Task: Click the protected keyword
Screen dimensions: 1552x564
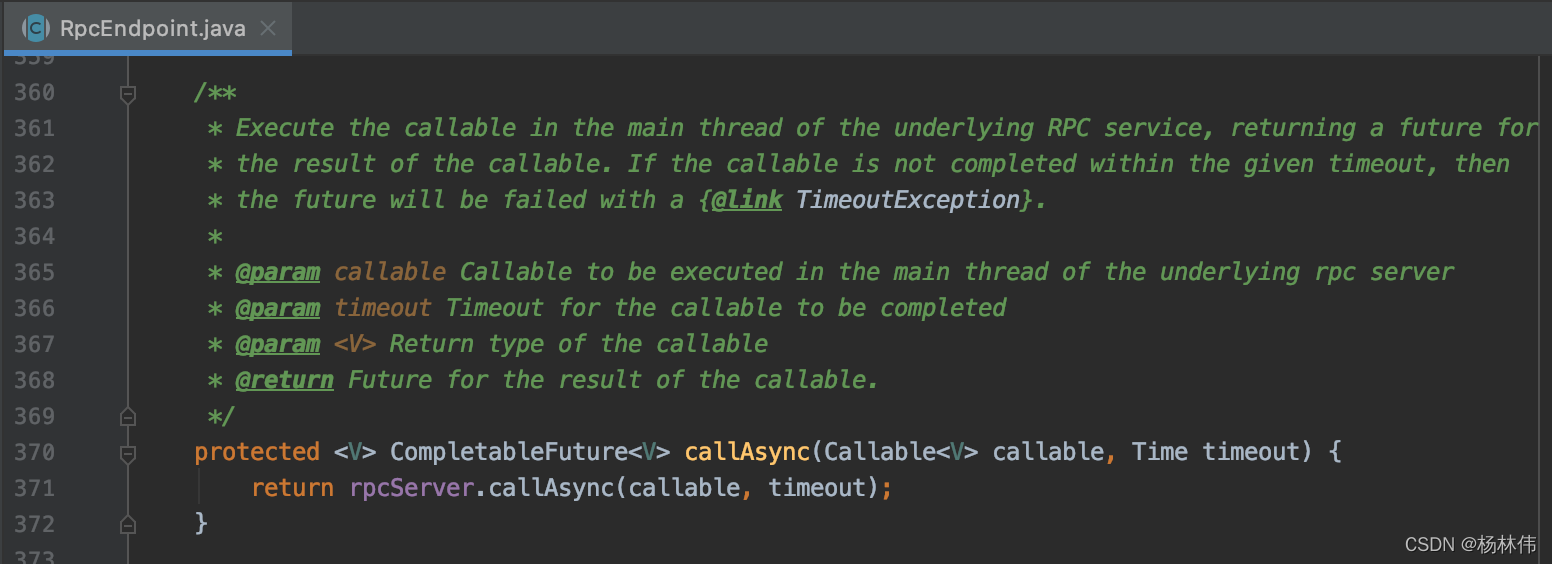Action: 257,452
